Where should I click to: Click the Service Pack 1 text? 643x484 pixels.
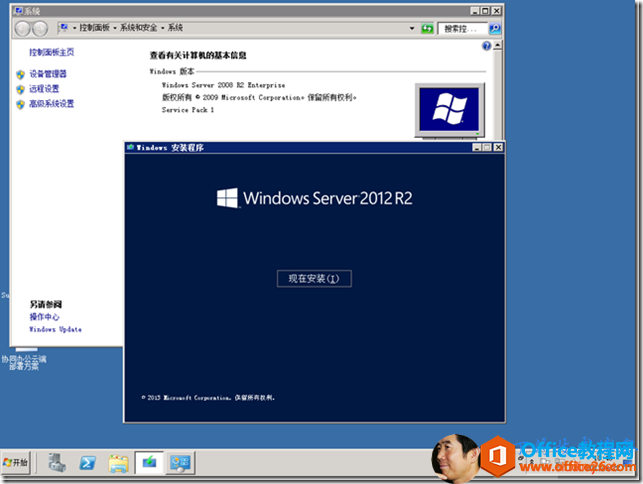[x=188, y=110]
